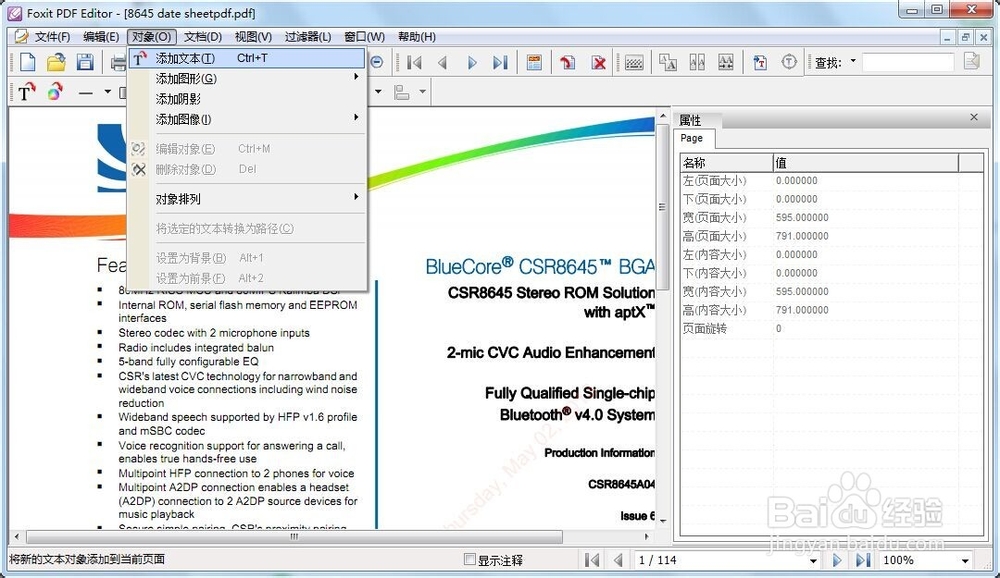The width and height of the screenshot is (1000, 578).
Task: Open the 查找 search options dropdown arrow
Action: [853, 61]
